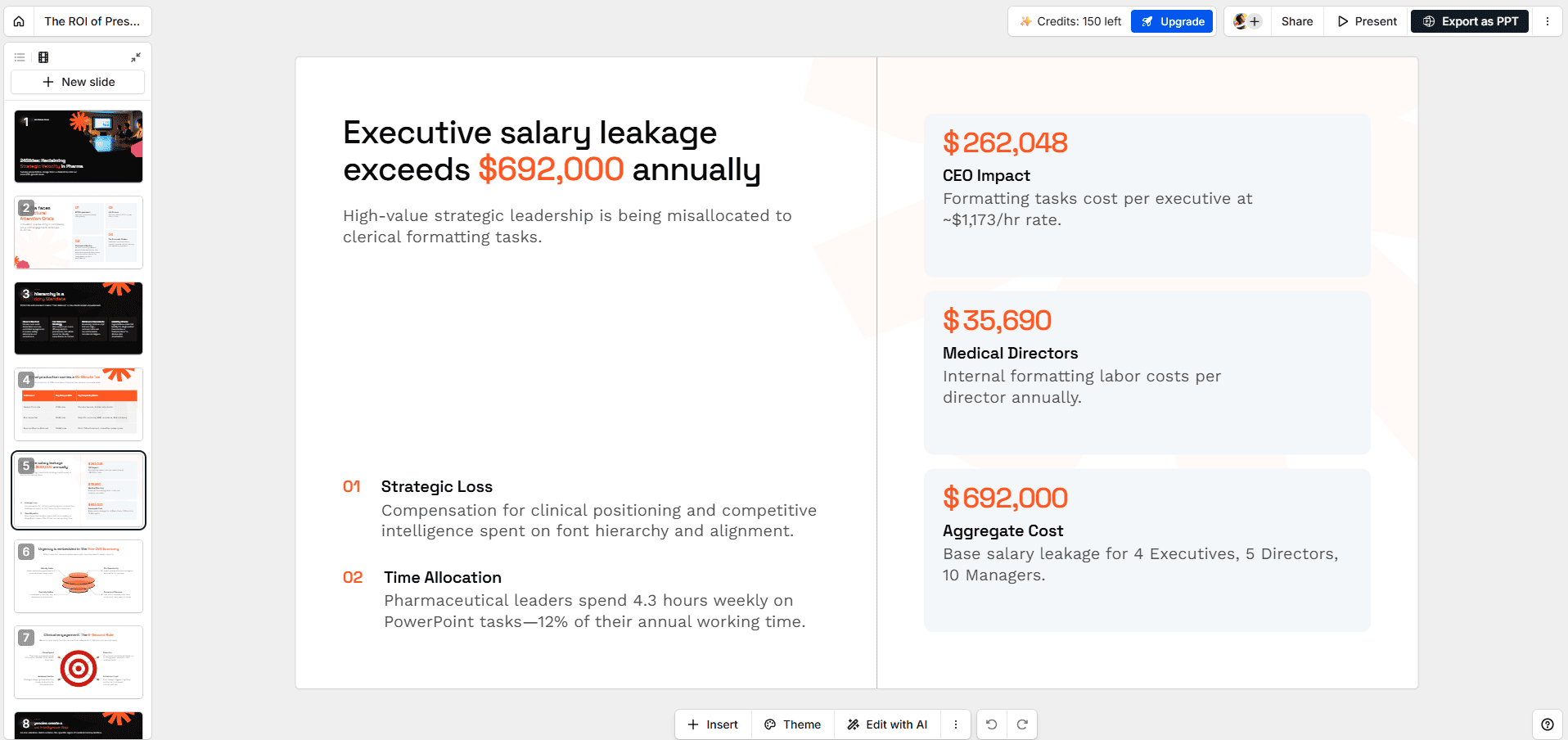The image size is (1568, 740).
Task: Switch to outline list view icon
Action: pos(20,57)
